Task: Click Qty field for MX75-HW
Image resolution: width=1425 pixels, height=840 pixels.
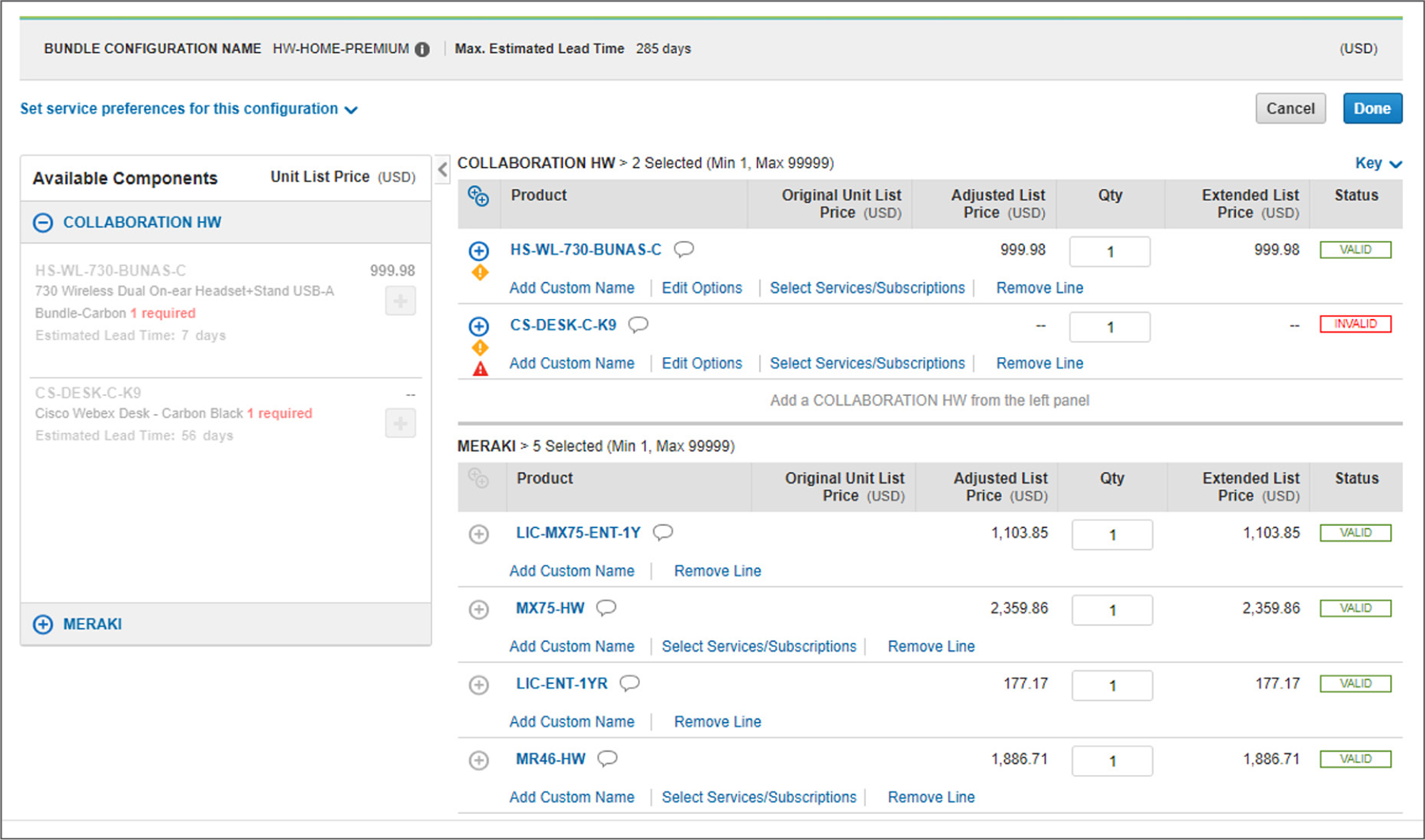Action: (x=1112, y=610)
